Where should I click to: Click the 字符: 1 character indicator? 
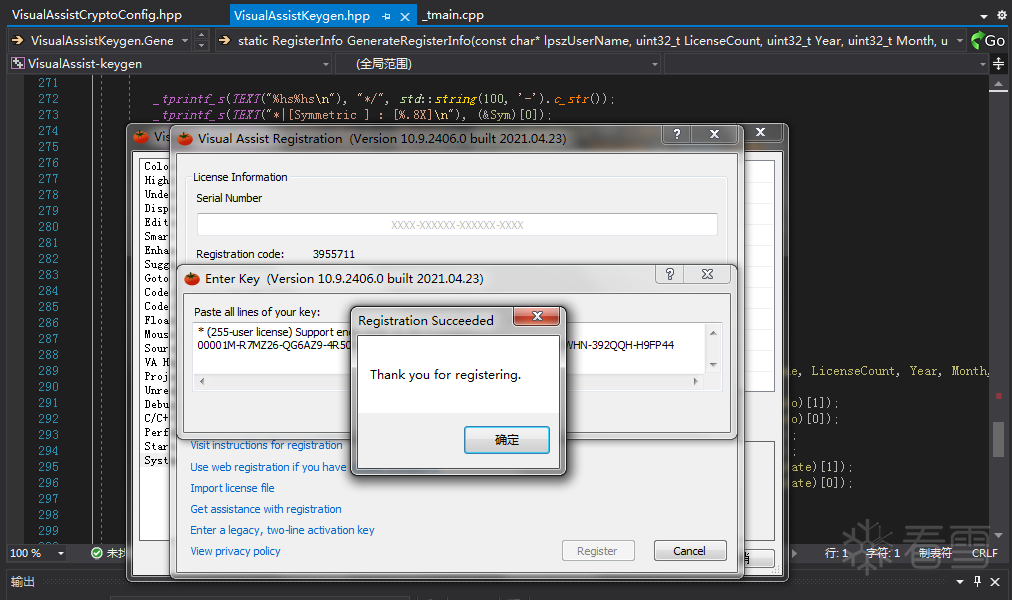click(883, 553)
